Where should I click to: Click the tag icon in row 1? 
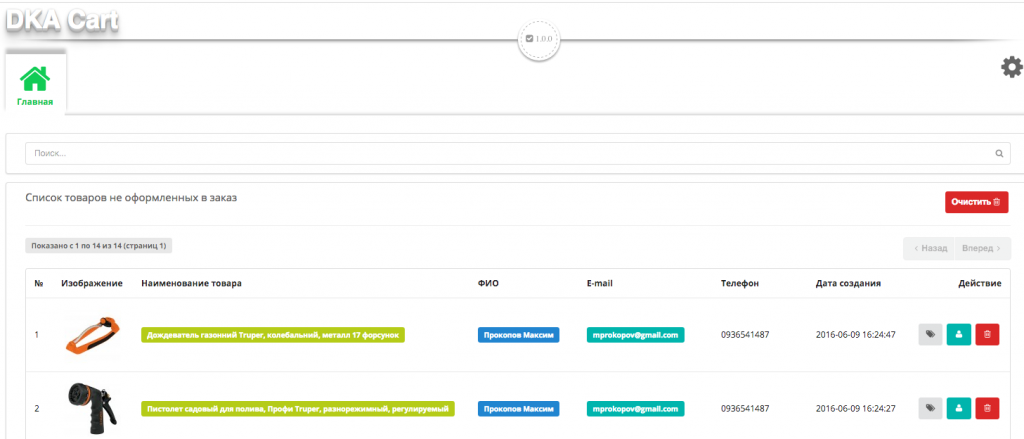click(930, 335)
